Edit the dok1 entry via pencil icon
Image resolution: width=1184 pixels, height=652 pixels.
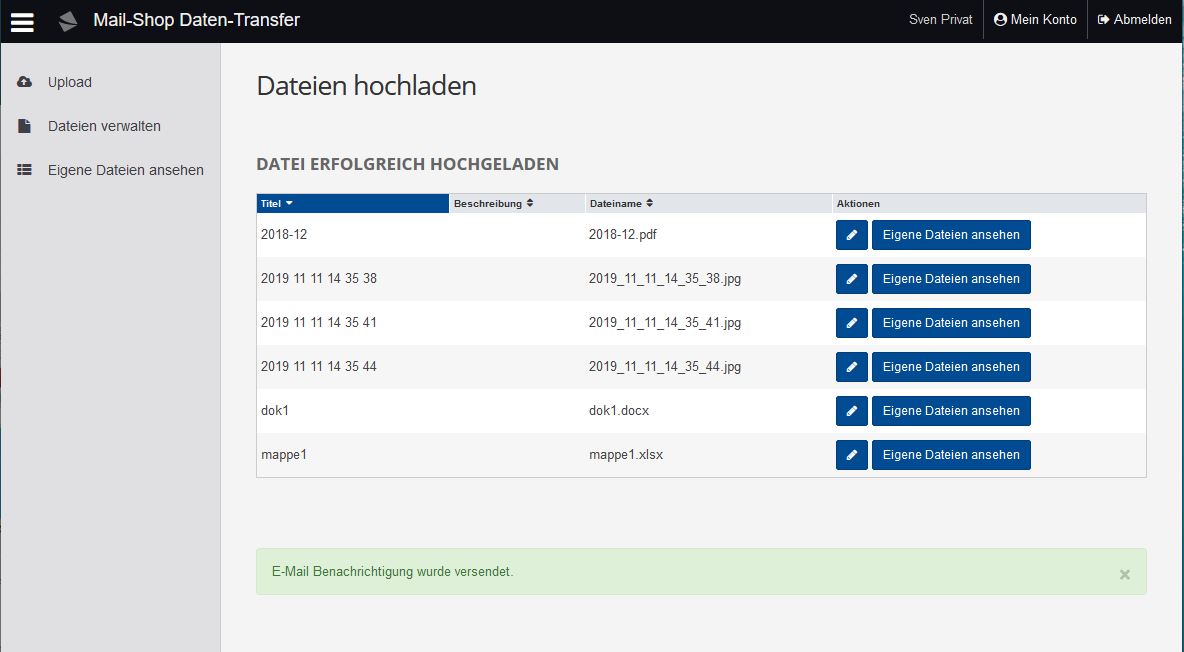[x=851, y=411]
